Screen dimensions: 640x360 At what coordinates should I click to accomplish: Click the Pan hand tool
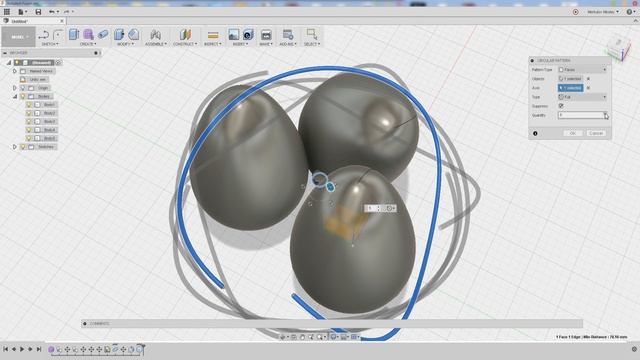[302, 337]
